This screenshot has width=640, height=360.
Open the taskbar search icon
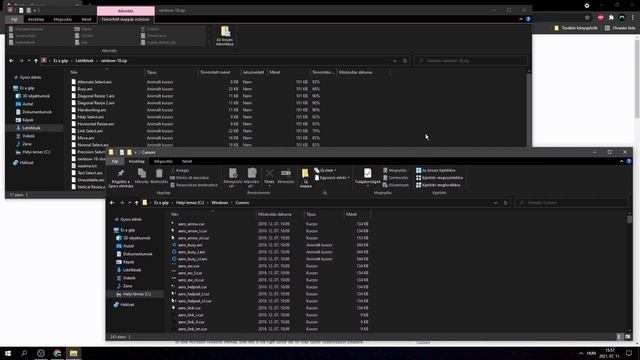click(24, 353)
